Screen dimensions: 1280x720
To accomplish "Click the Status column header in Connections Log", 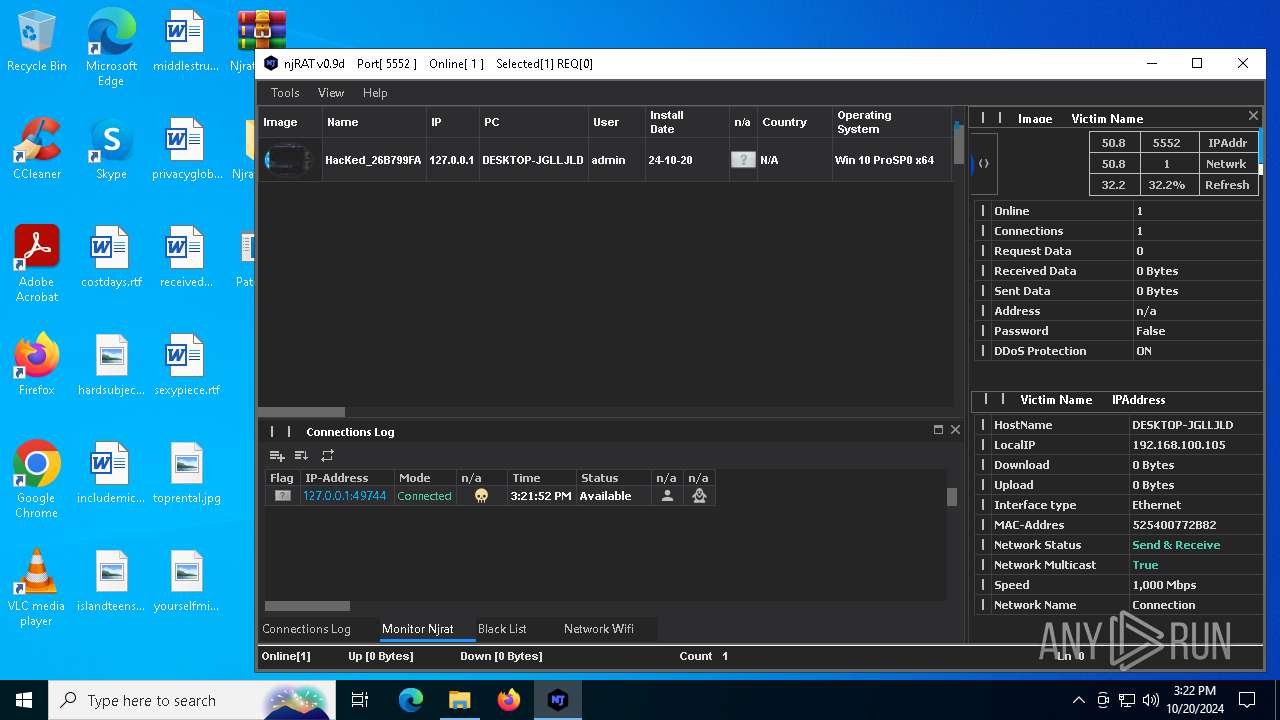I will tap(613, 478).
